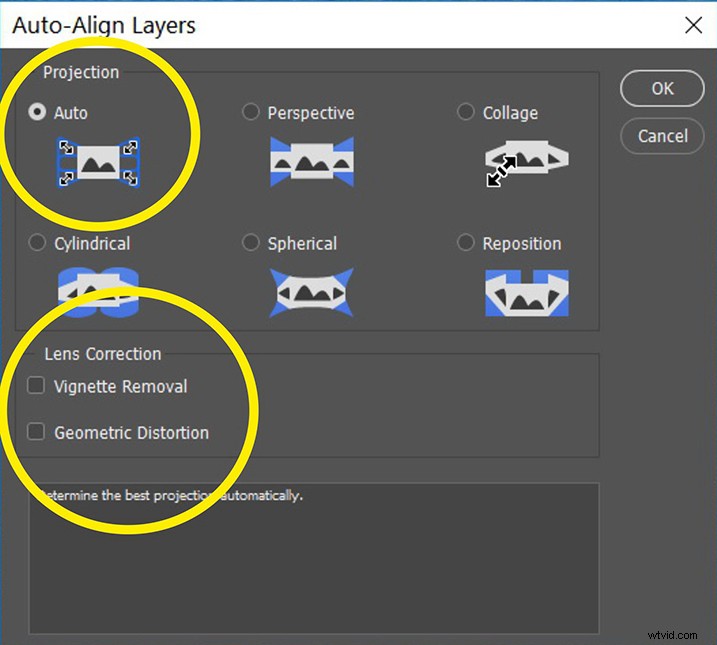
Task: Select the Reposition projection radio button
Action: point(466,243)
